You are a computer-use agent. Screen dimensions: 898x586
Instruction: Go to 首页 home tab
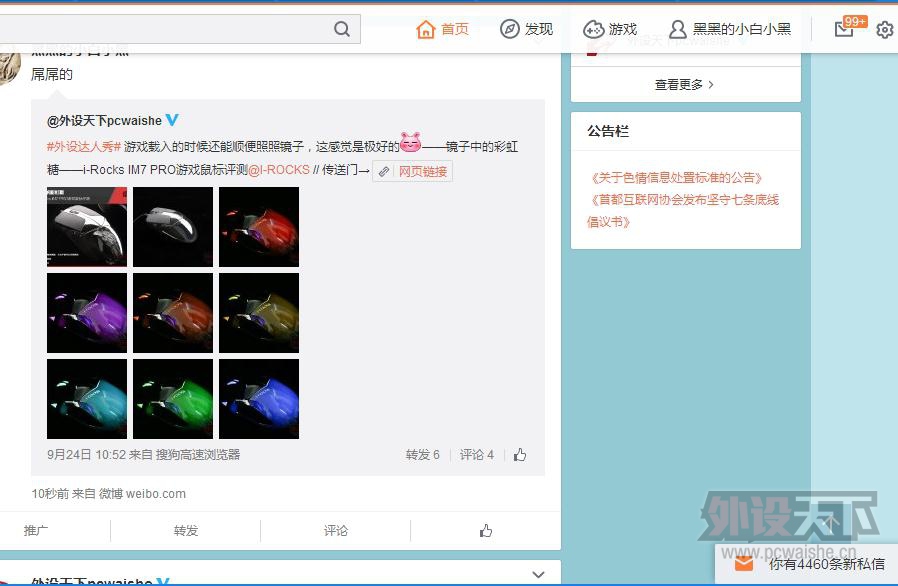[443, 29]
